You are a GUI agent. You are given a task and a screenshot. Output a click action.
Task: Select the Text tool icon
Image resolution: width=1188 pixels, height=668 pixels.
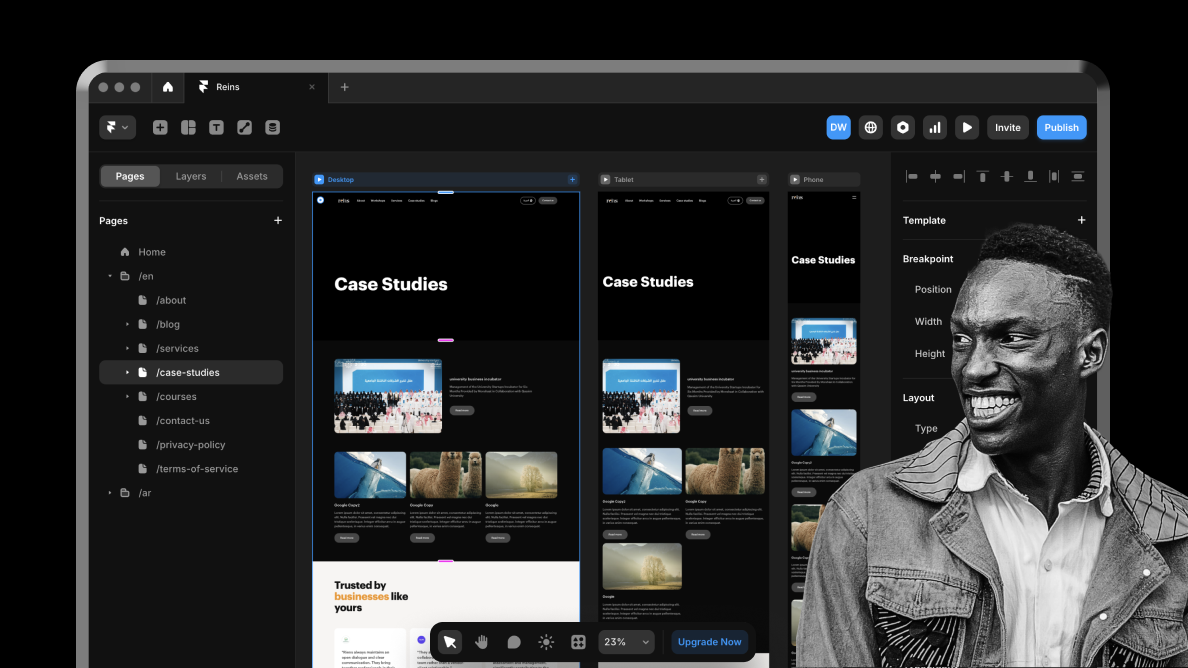216,128
